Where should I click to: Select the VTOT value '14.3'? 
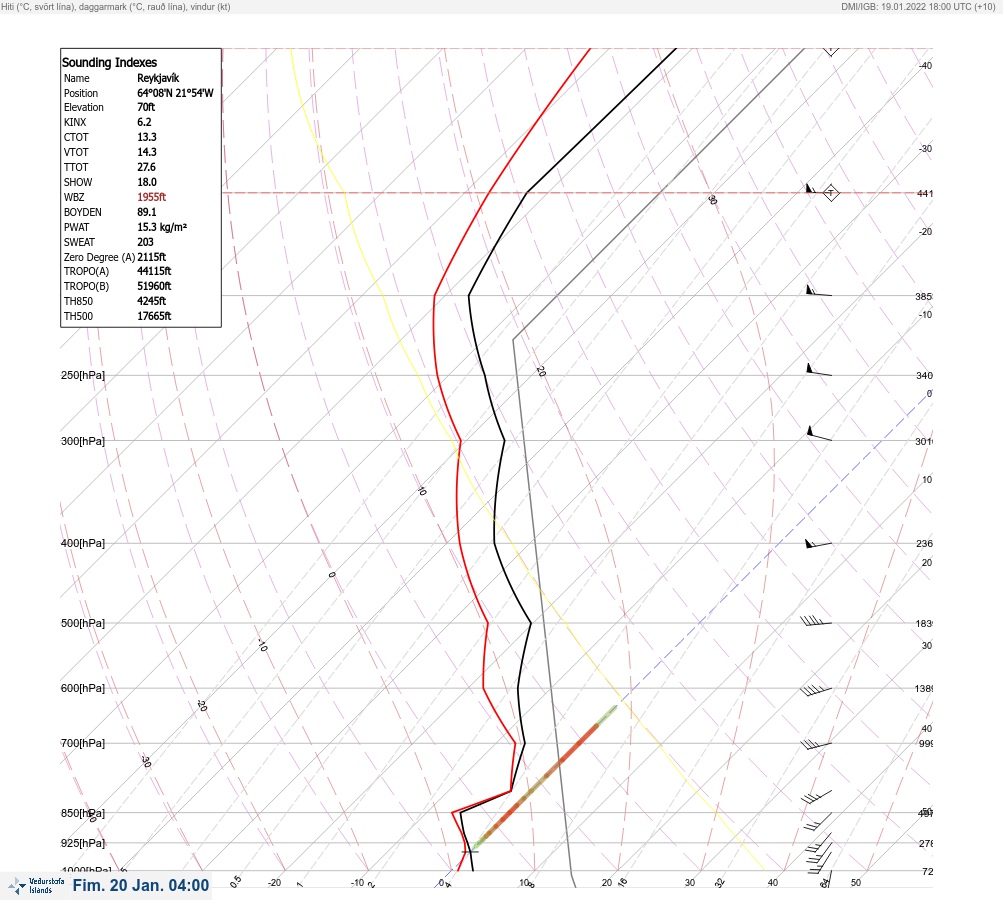click(x=146, y=152)
